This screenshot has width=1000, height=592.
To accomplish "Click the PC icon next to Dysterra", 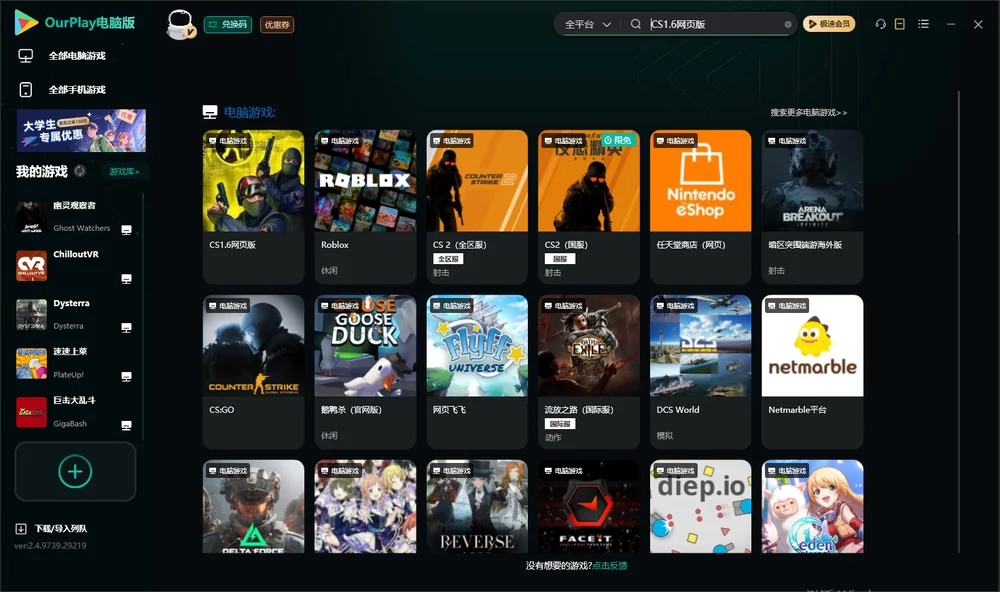I will 126,328.
